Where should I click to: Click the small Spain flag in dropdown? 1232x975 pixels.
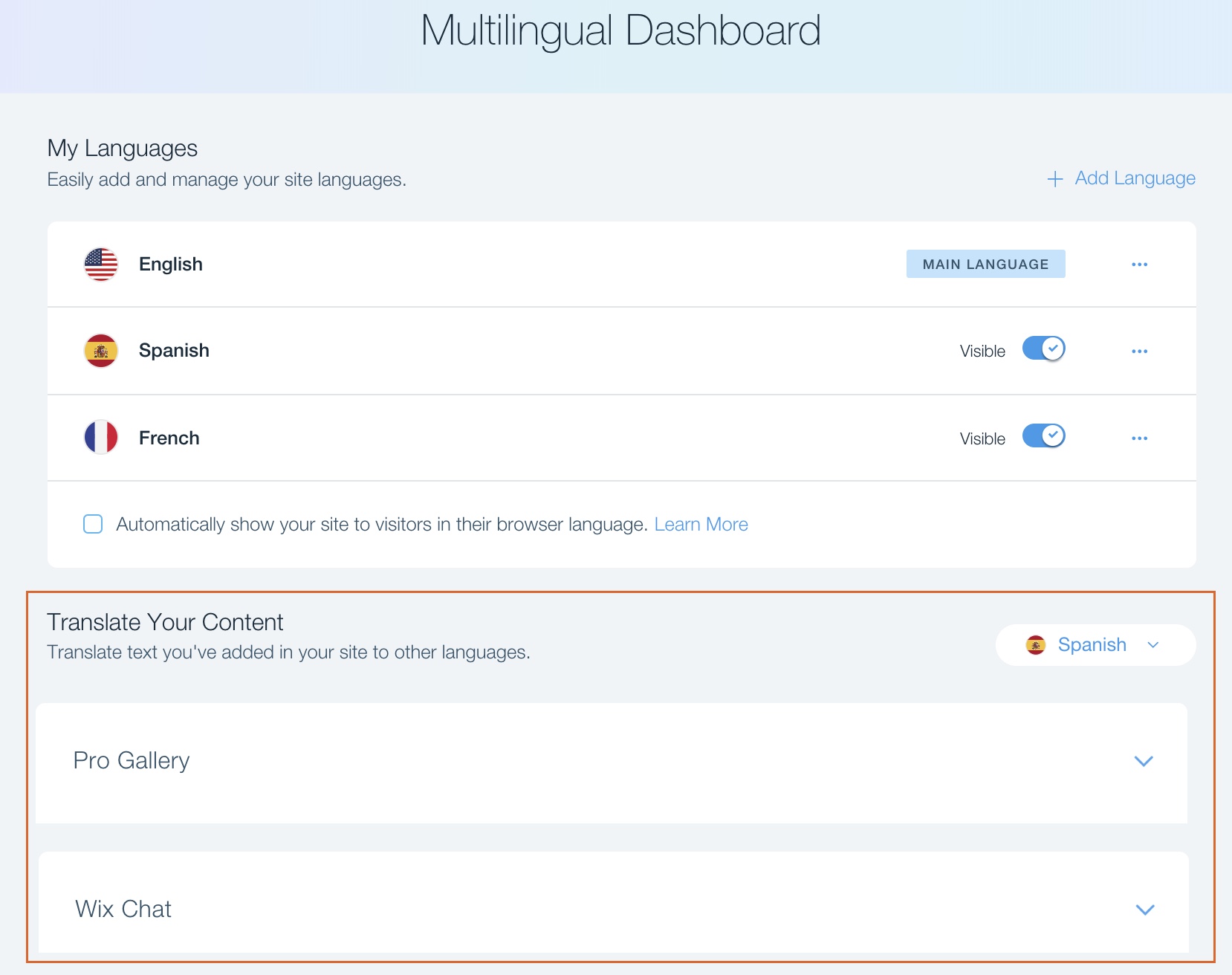pyautogui.click(x=1036, y=645)
